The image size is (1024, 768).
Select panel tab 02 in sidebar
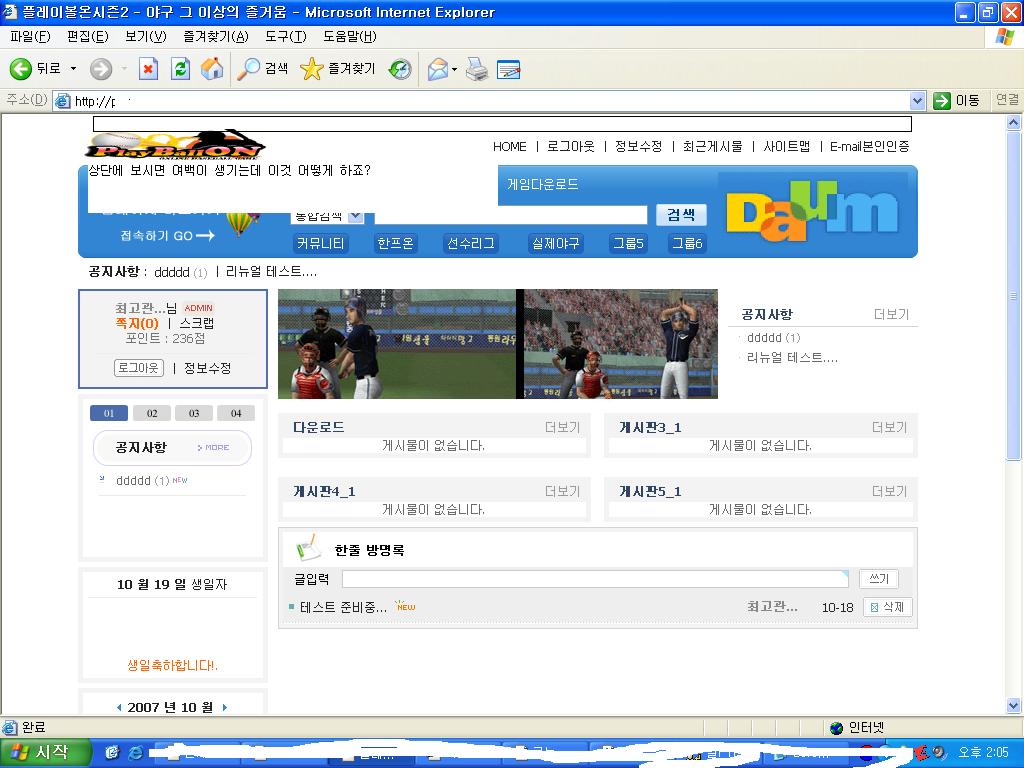pyautogui.click(x=152, y=413)
